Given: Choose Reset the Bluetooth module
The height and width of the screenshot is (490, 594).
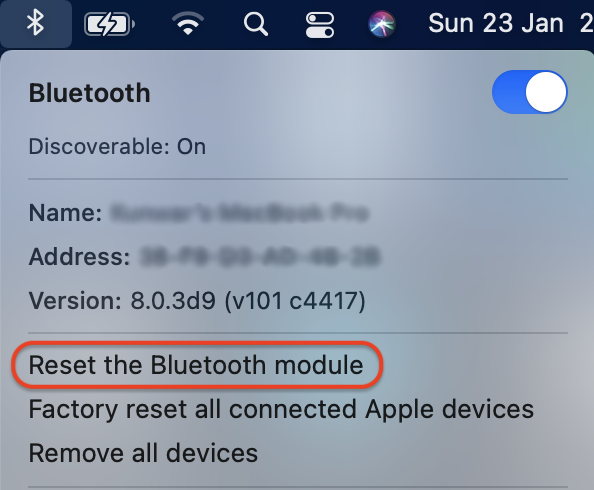Looking at the screenshot, I should [x=196, y=365].
